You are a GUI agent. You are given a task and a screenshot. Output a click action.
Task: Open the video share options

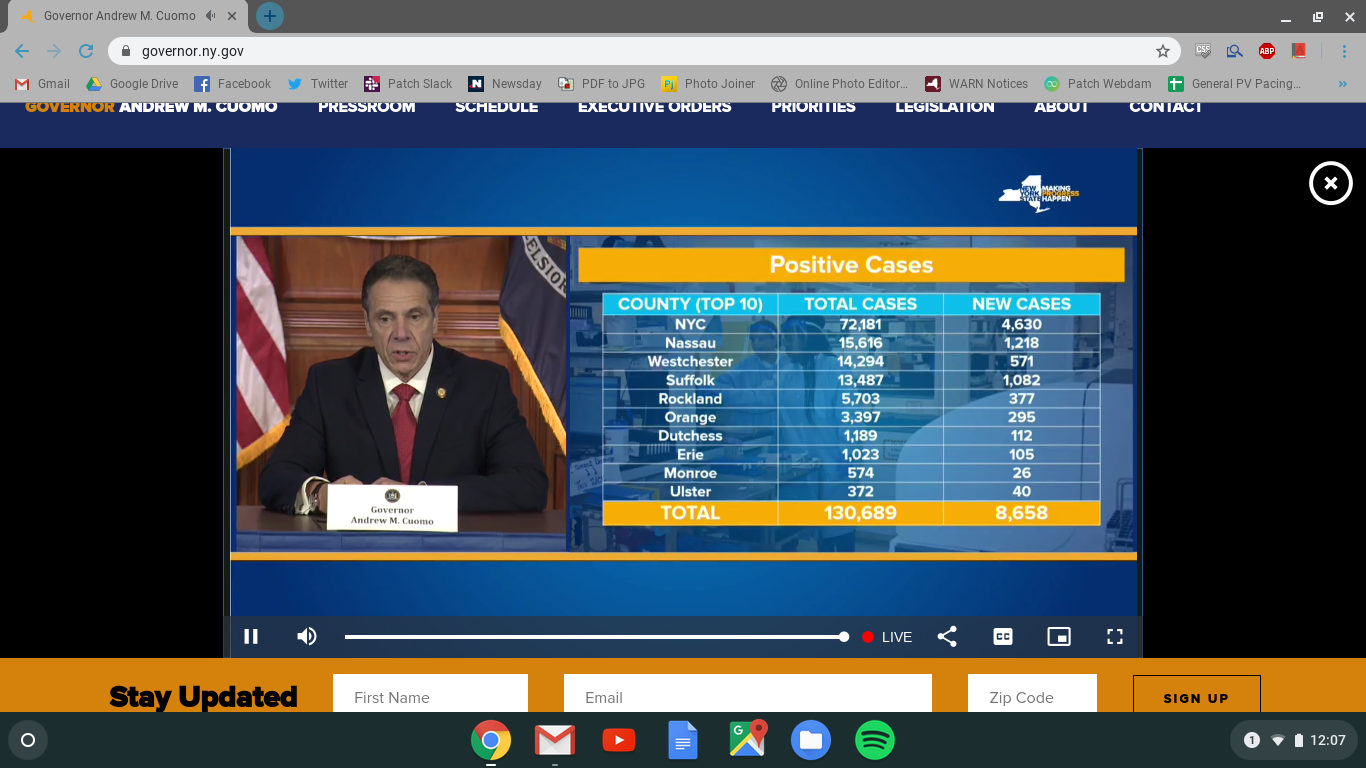pyautogui.click(x=947, y=637)
